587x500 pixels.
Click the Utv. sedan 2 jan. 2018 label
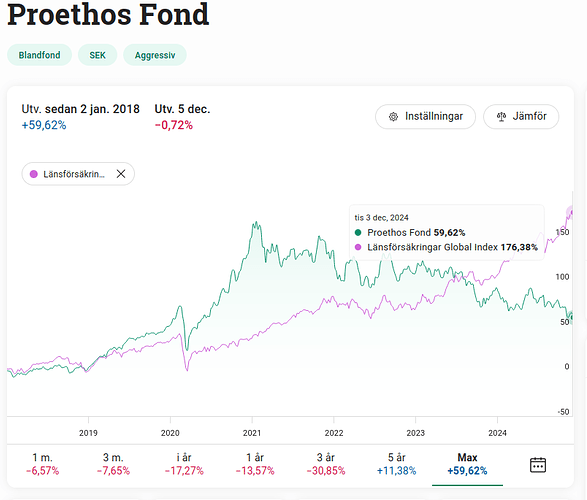(80, 109)
